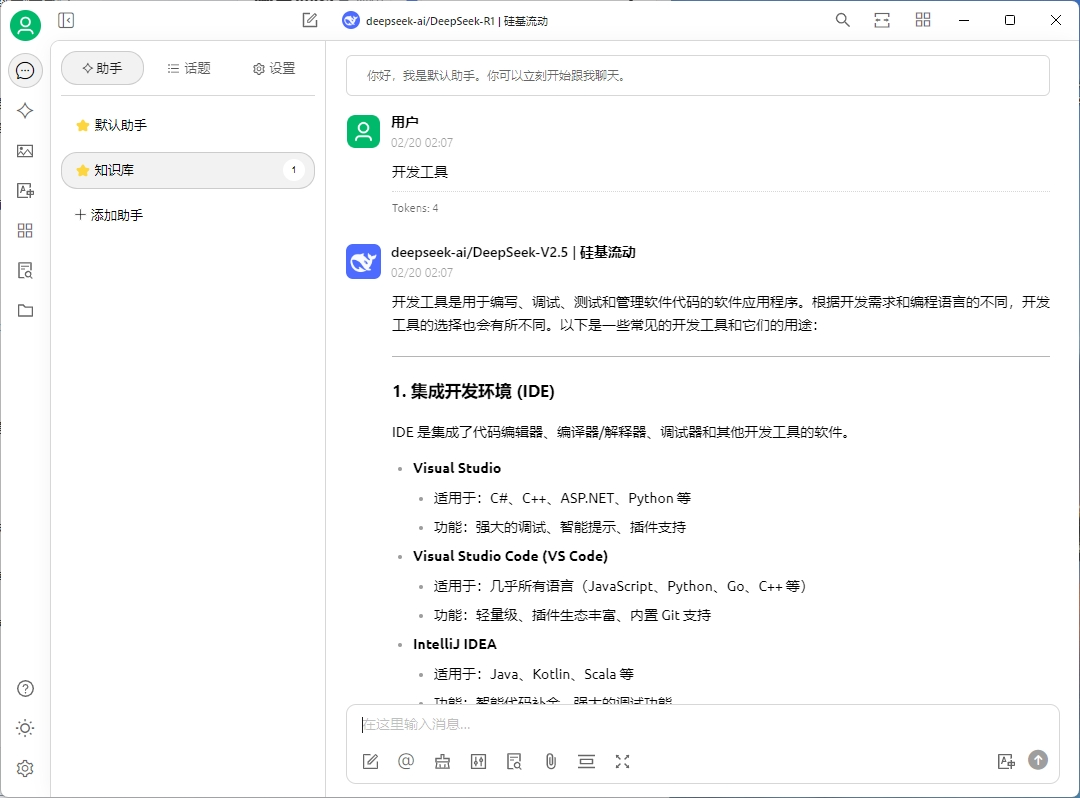Image resolution: width=1080 pixels, height=798 pixels.
Task: Click clear context icon in input toolbar
Action: click(x=586, y=762)
